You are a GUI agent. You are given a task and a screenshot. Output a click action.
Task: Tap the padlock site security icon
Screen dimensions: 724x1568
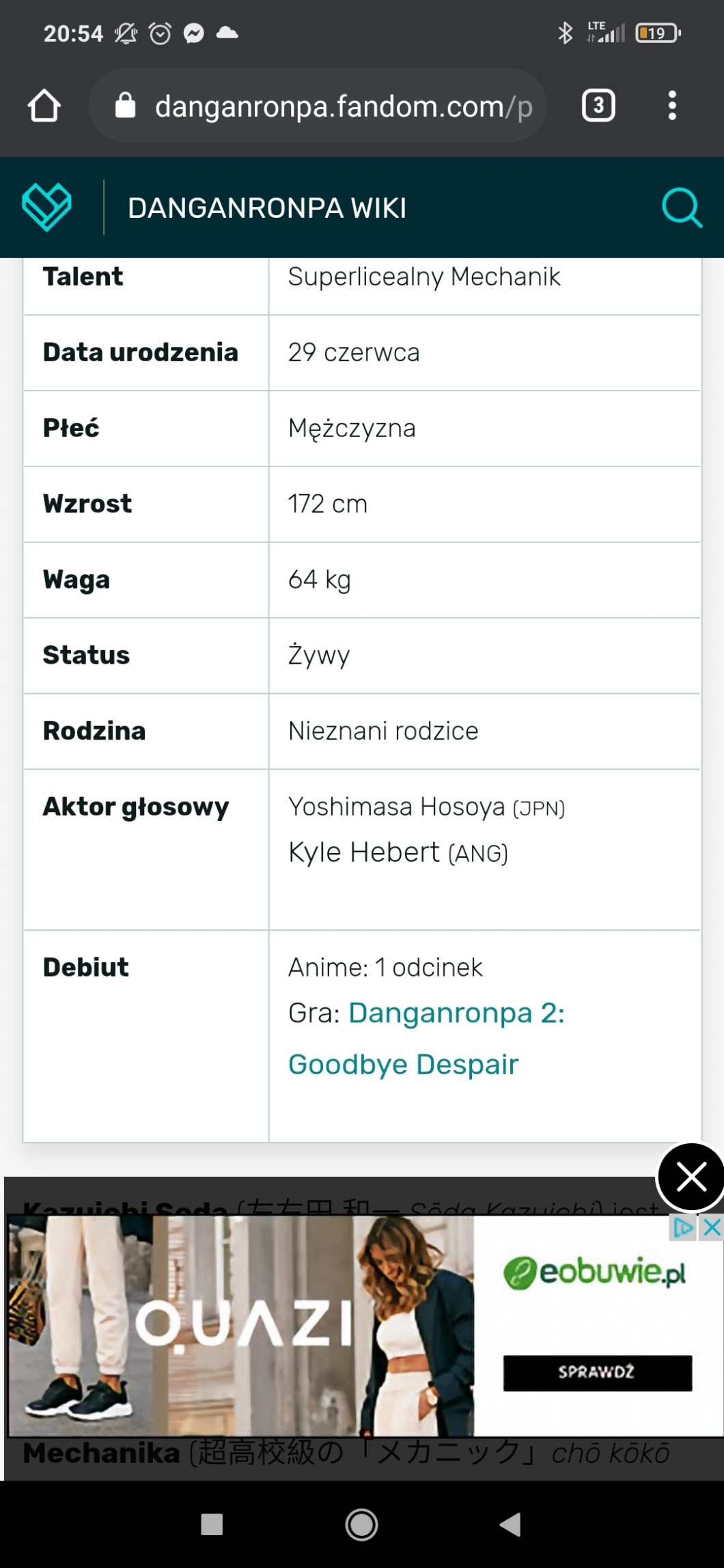pyautogui.click(x=126, y=106)
